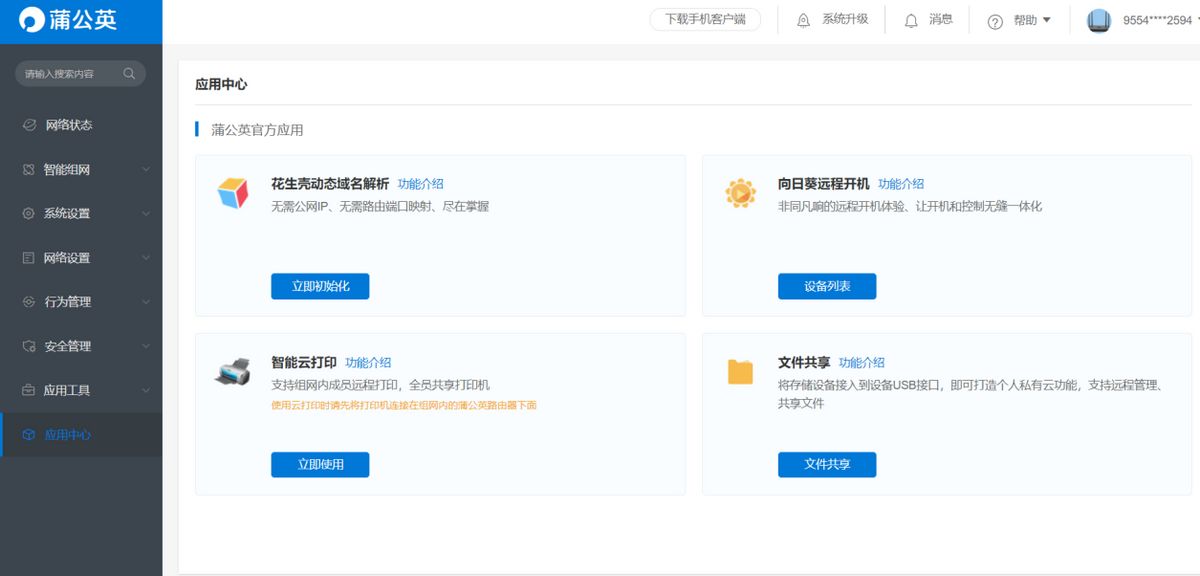Click the 行为管理 sidebar icon
Image resolution: width=1200 pixels, height=576 pixels.
tap(29, 302)
